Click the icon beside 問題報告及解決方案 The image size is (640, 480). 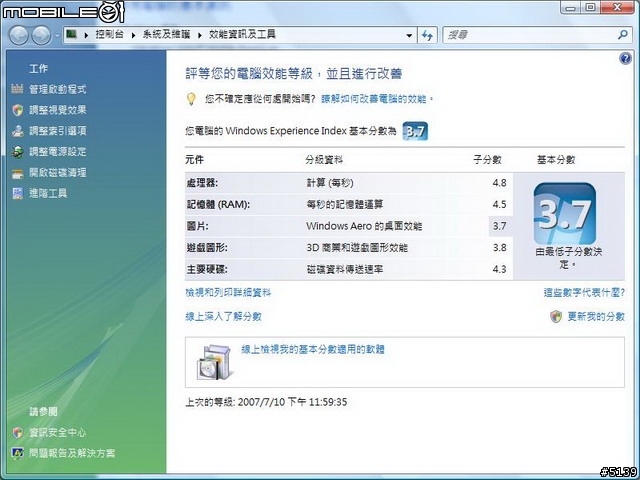[18, 453]
